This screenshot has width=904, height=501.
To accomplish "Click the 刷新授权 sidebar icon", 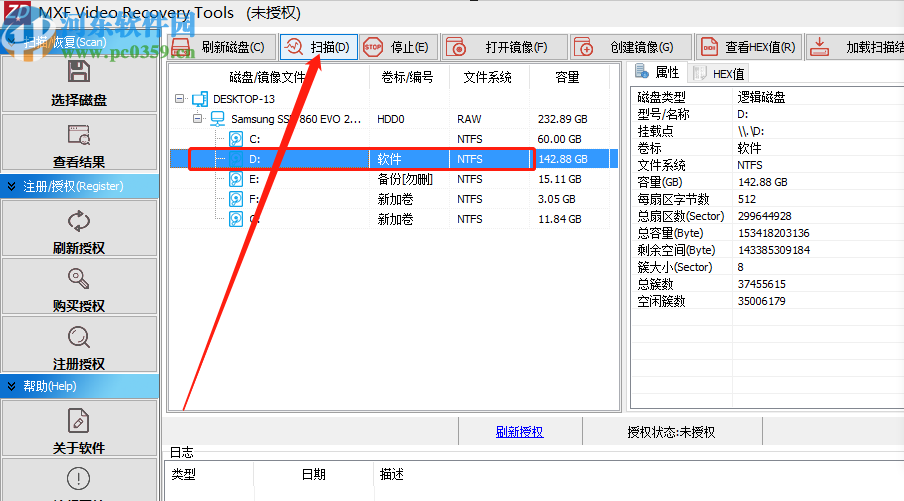I will point(79,221).
